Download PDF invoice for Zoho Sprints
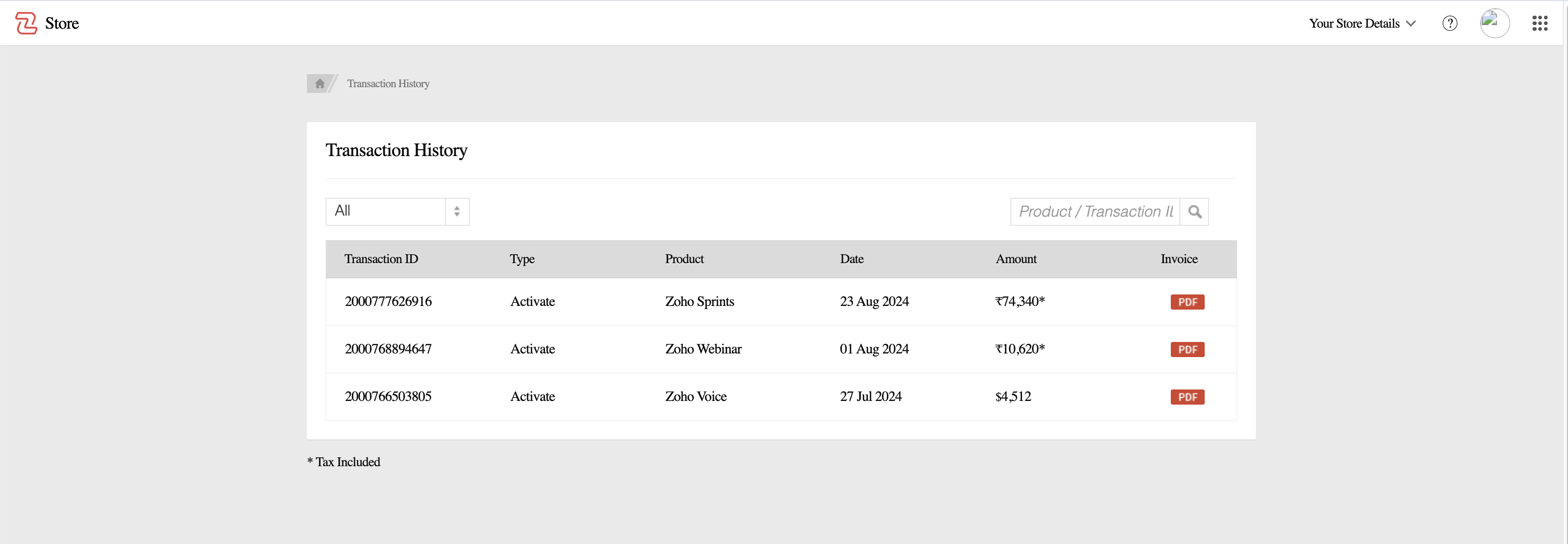The image size is (1568, 544). point(1187,302)
